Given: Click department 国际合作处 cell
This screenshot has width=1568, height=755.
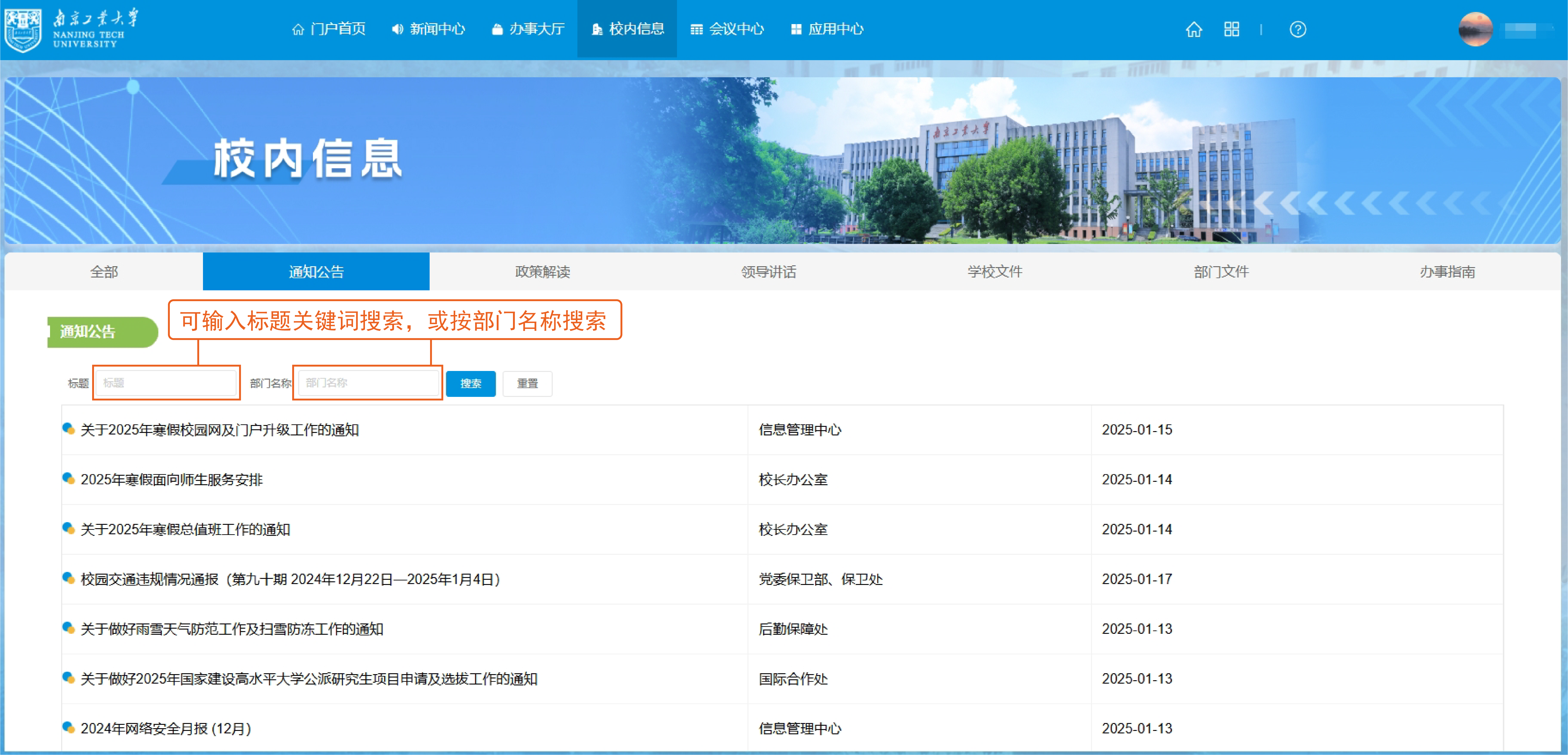Looking at the screenshot, I should [793, 679].
